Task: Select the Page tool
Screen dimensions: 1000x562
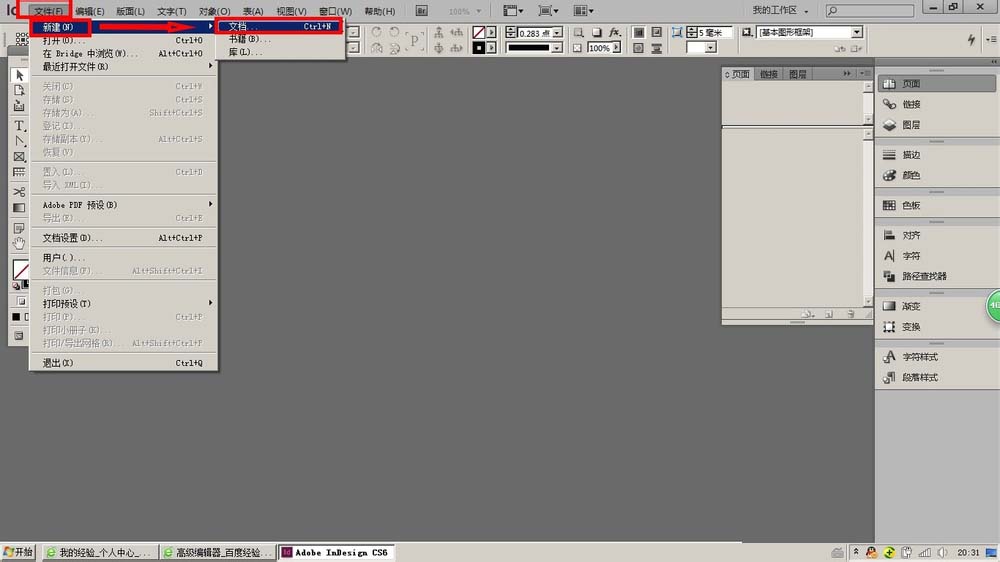Action: click(x=19, y=91)
